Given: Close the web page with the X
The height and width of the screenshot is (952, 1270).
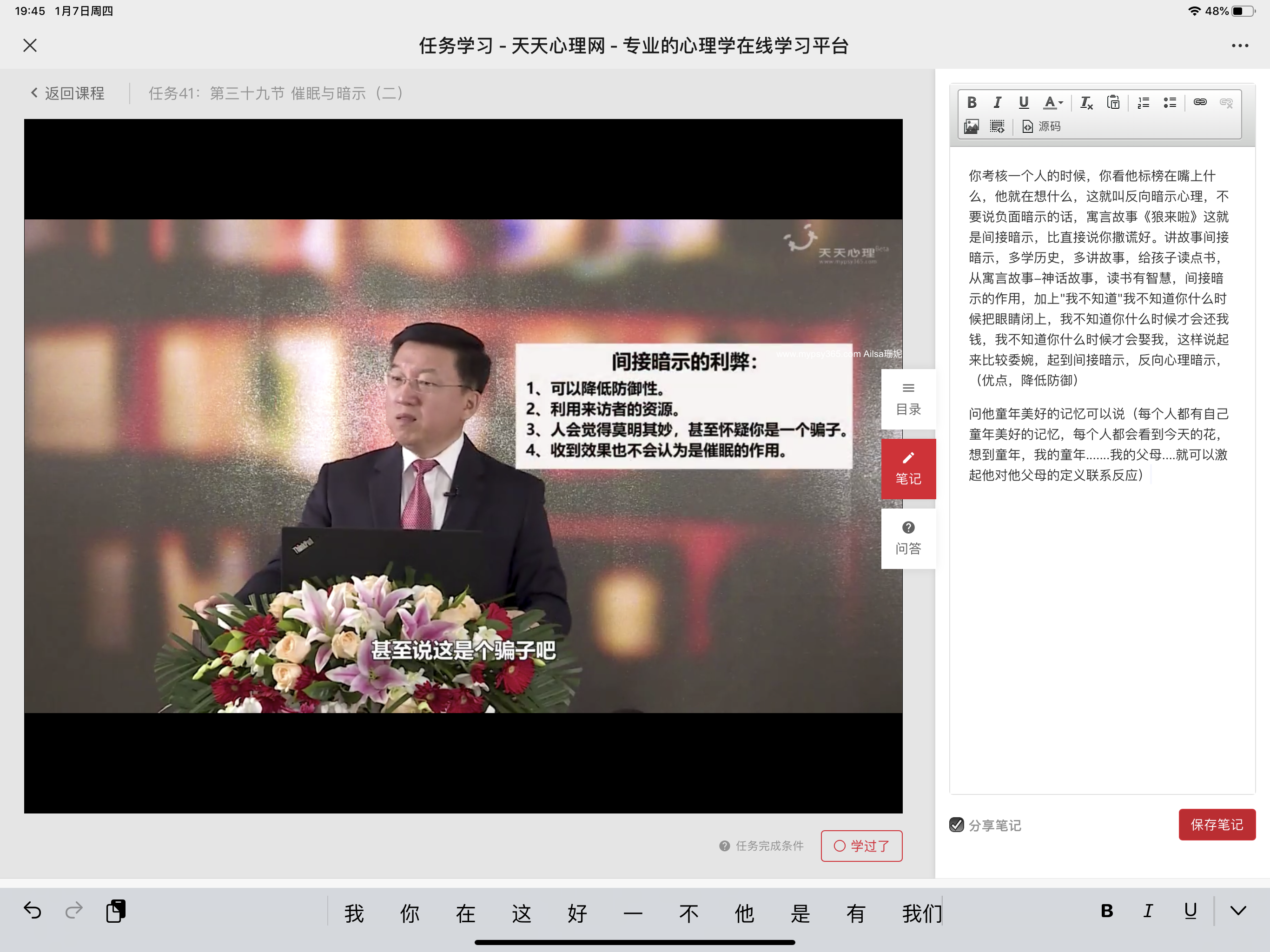Looking at the screenshot, I should [x=30, y=46].
